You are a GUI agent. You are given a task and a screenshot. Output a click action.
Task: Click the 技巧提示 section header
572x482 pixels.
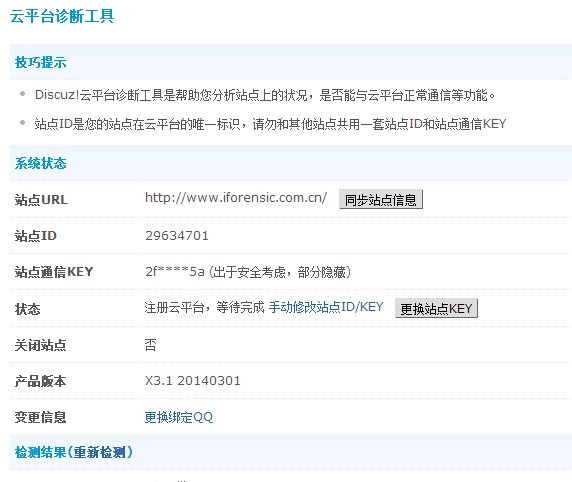pos(40,62)
